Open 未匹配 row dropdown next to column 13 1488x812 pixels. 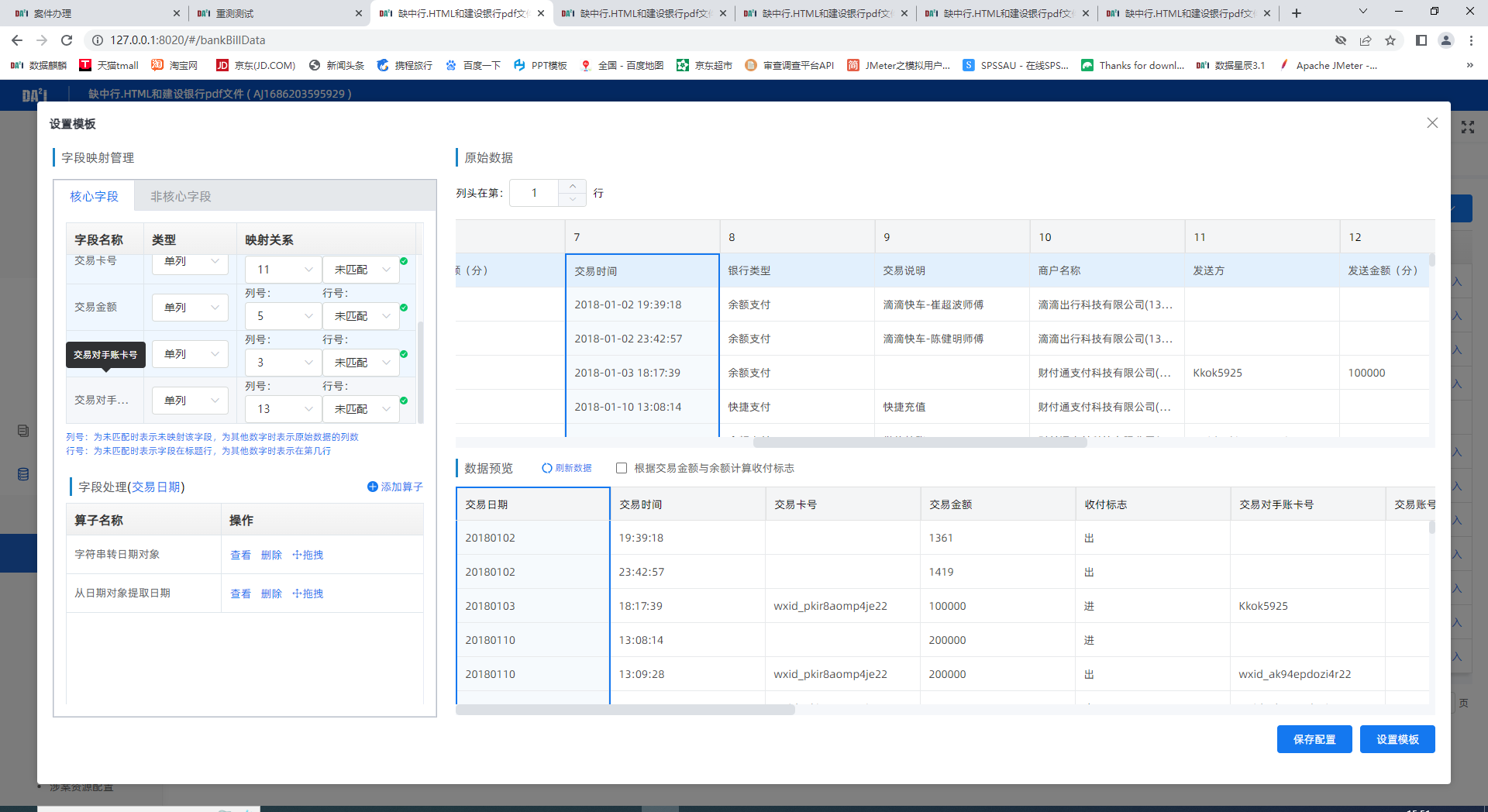click(x=360, y=409)
